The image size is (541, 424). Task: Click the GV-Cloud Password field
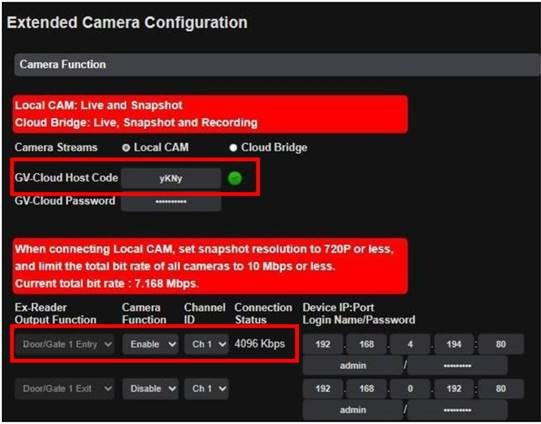coord(171,201)
